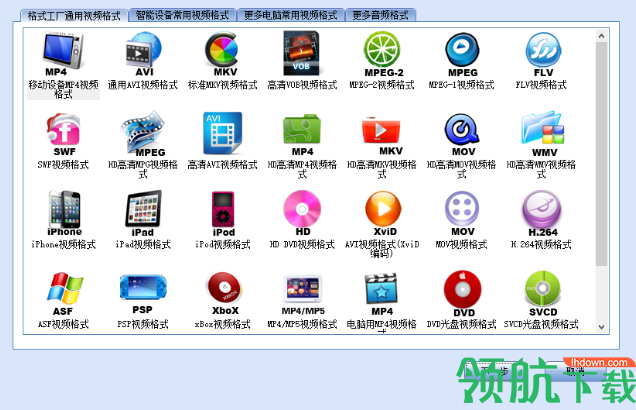
Task: Click the SVCD光盘视频格式 label
Action: (x=541, y=324)
